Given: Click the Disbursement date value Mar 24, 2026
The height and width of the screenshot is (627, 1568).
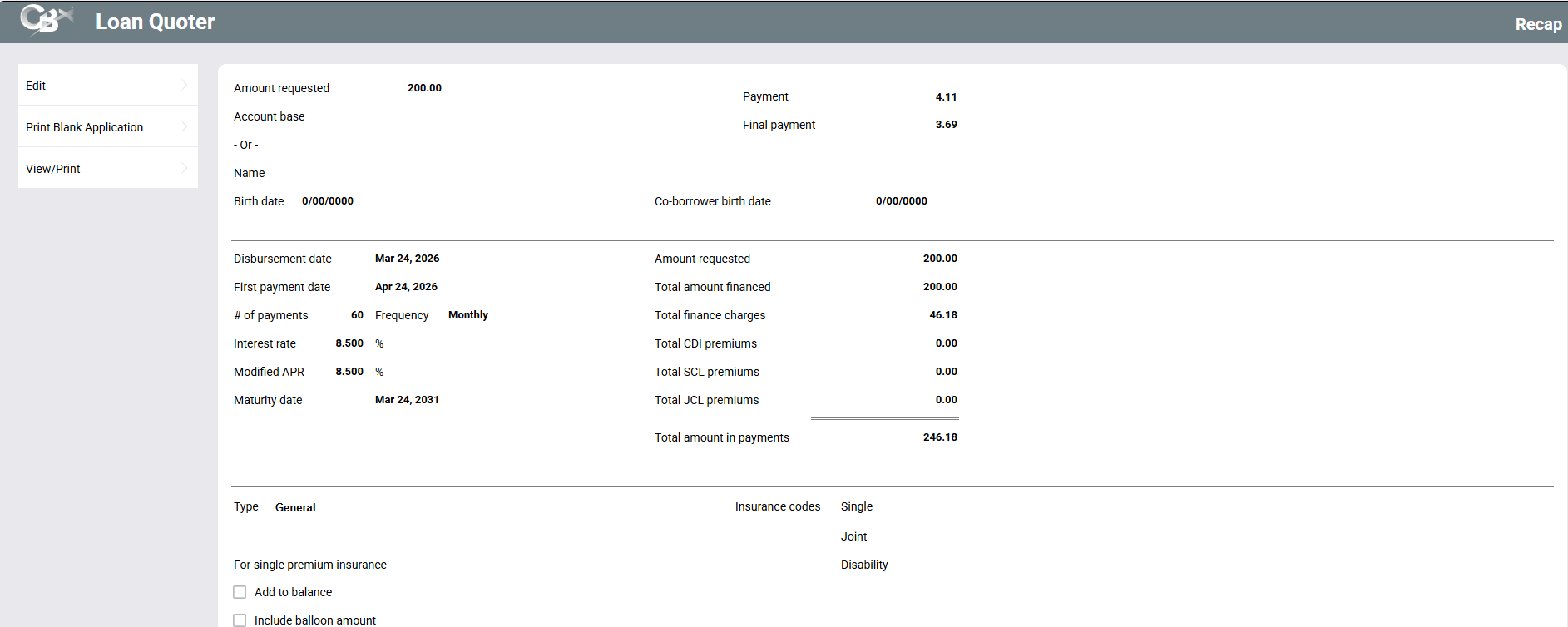Looking at the screenshot, I should [407, 259].
